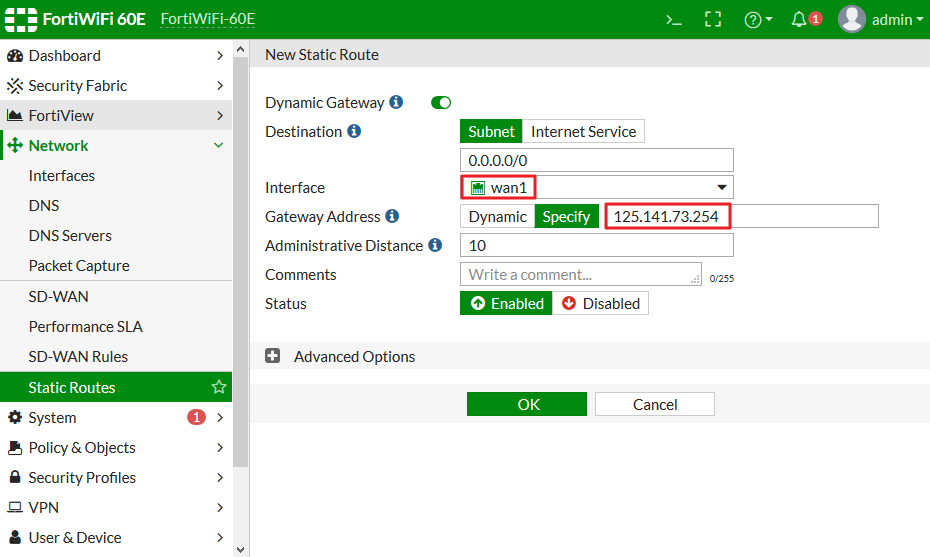Click the sidebar scrollbar thumb
This screenshot has height=557, width=930.
click(x=240, y=262)
